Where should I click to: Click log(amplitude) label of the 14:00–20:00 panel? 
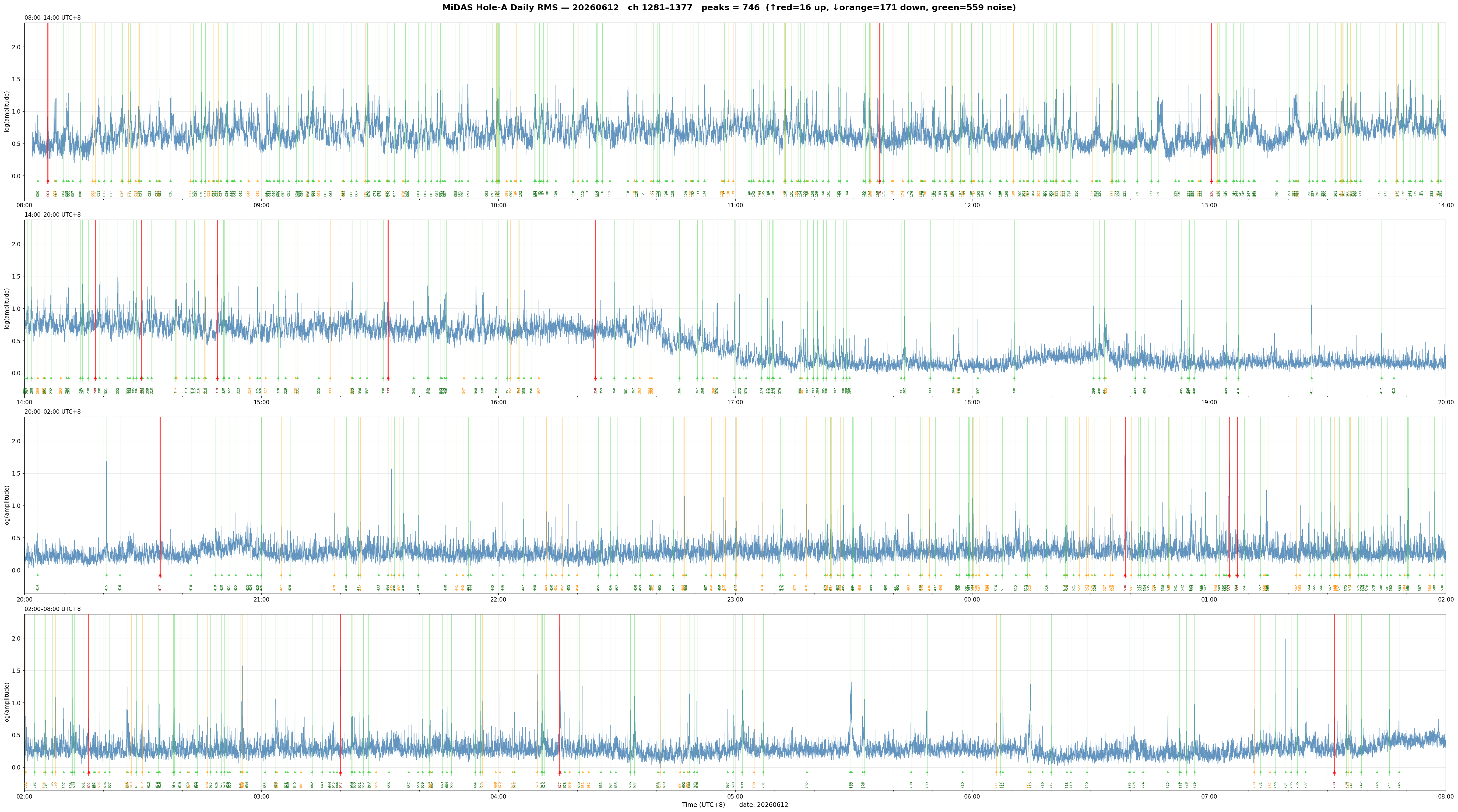coord(7,308)
